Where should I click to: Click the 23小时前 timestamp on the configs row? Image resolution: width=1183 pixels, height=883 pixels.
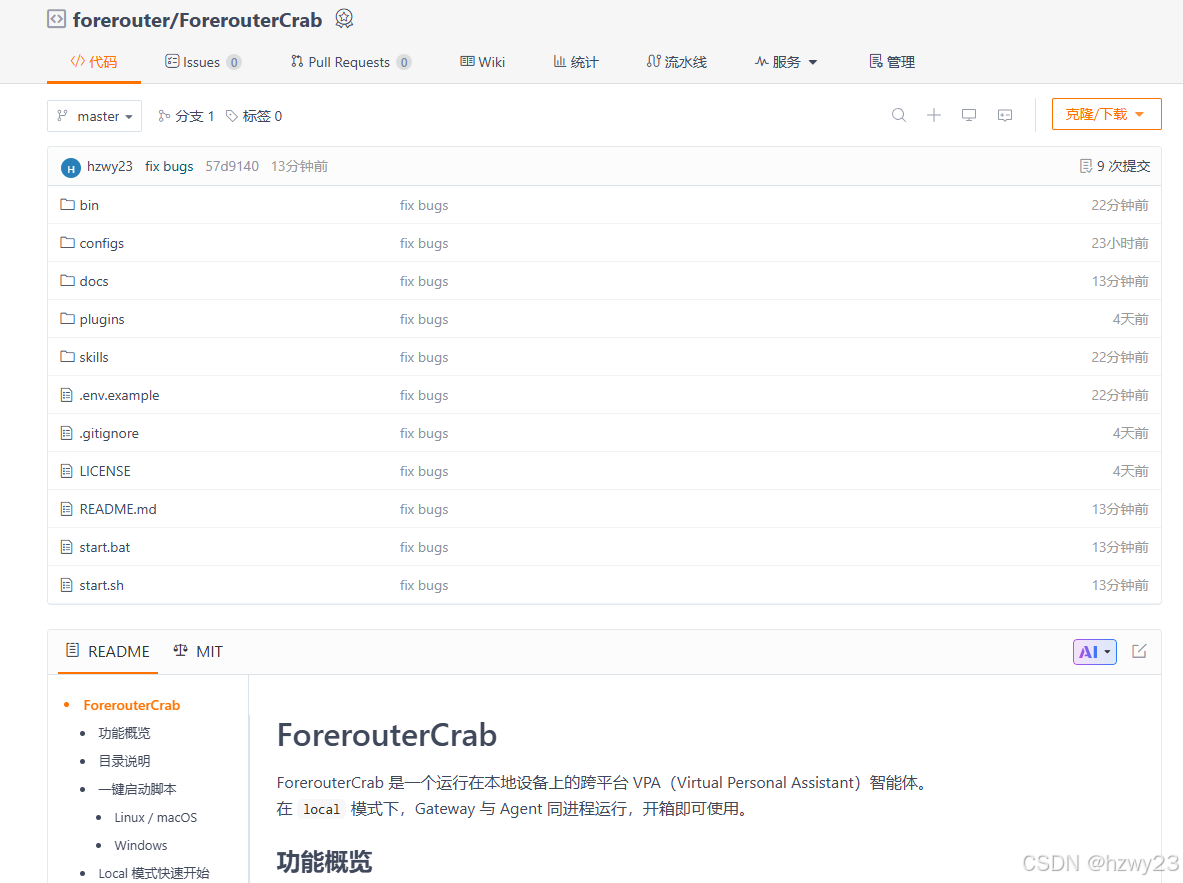[1120, 243]
